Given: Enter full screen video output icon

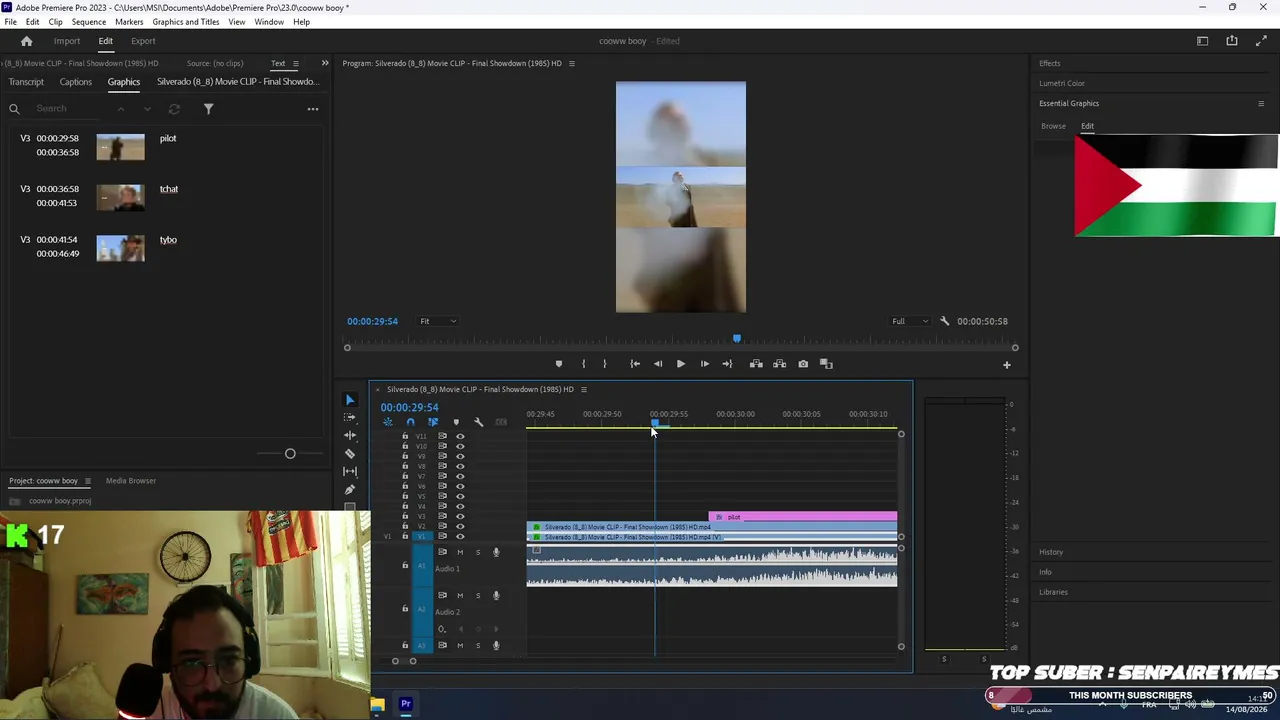Looking at the screenshot, I should 1261,41.
